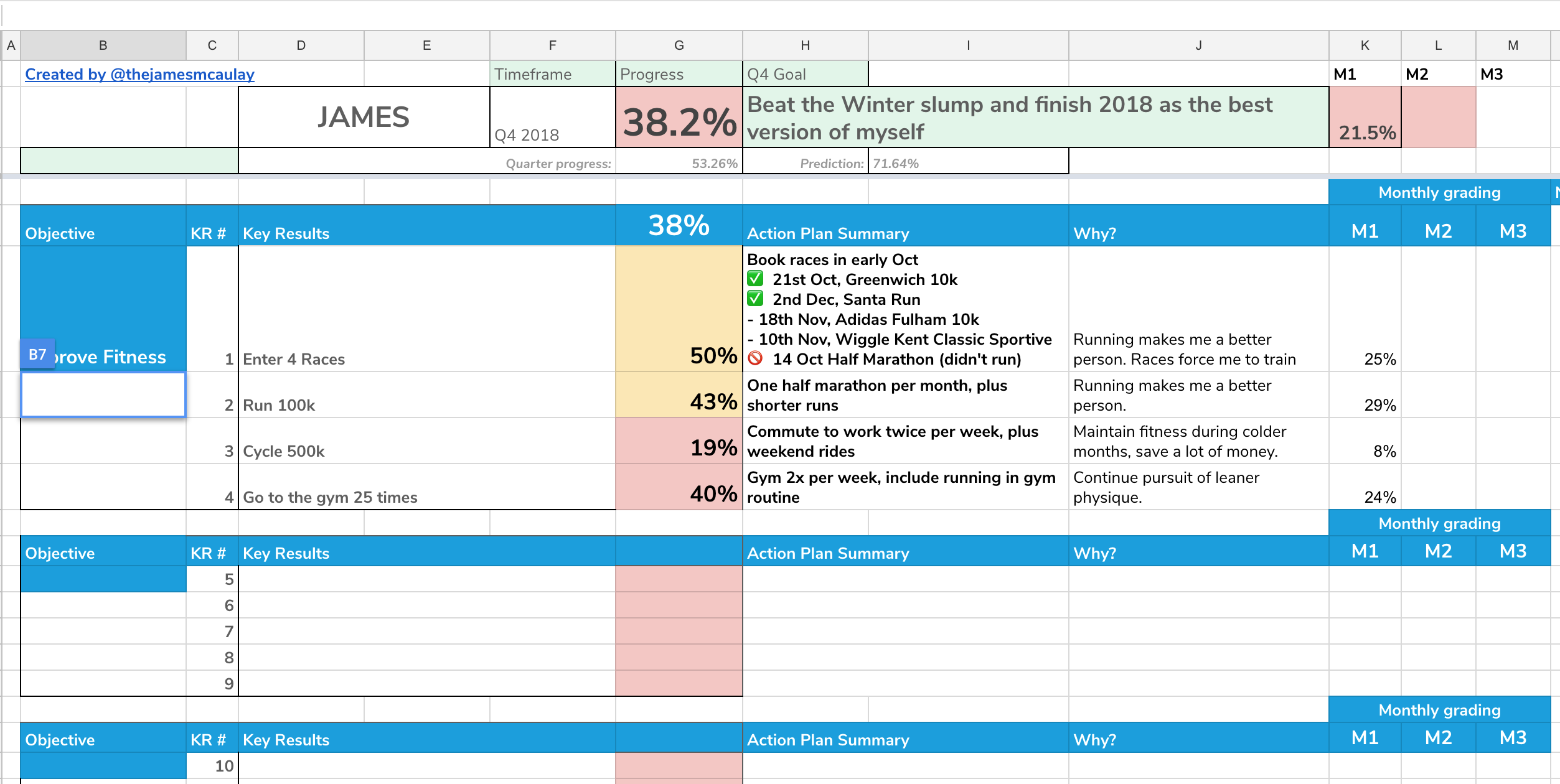Click KR number 5 cell
1560x784 pixels.
coord(212,579)
